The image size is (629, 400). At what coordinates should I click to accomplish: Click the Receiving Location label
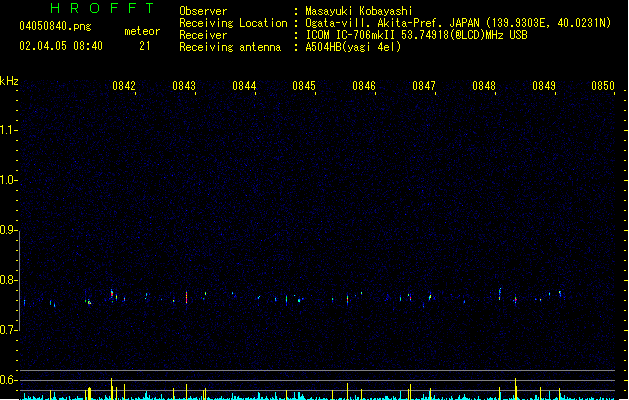(x=233, y=23)
